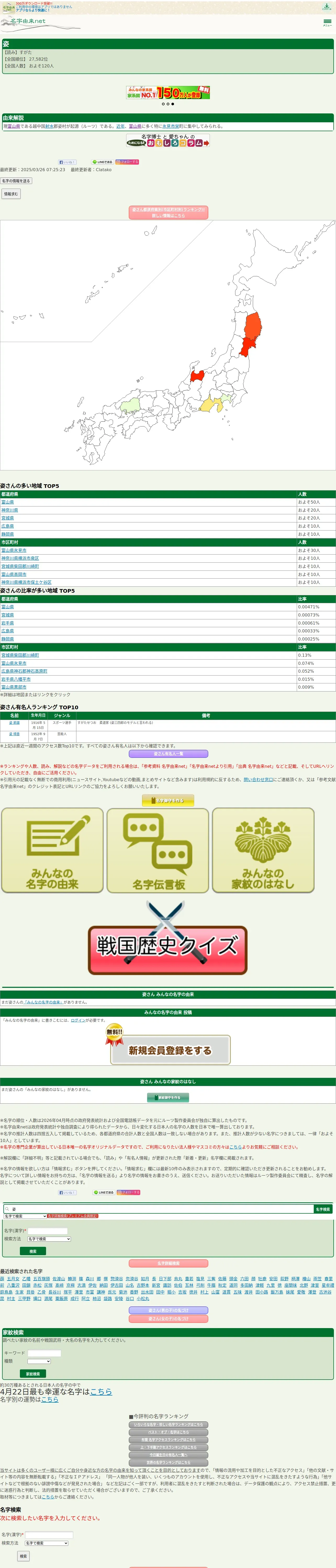Share via LINEで送る in the lower section
Image resolution: width=336 pixels, height=1568 pixels.
104,1192
